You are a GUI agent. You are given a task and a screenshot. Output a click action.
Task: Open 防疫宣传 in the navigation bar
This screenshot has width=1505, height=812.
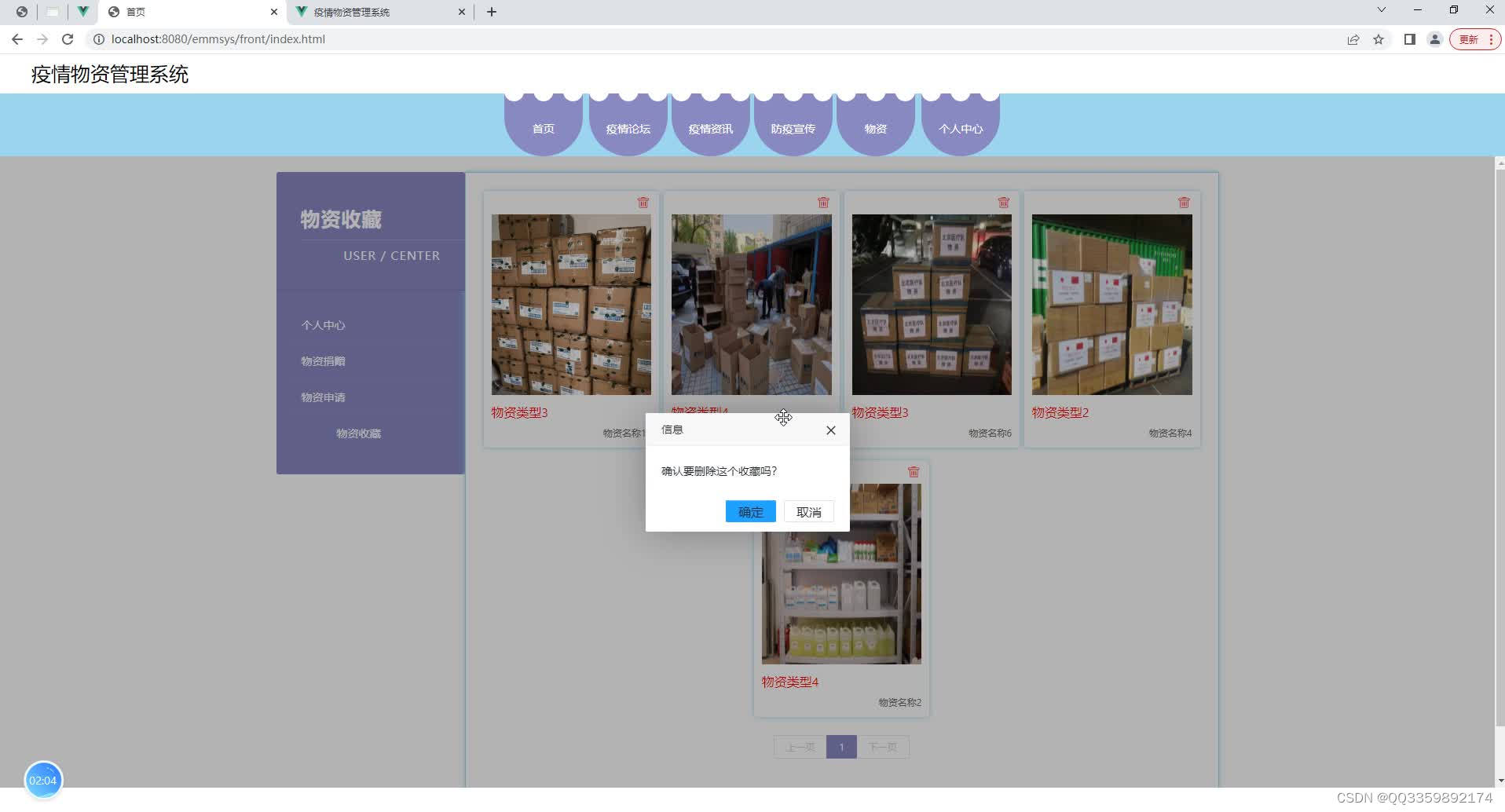[x=793, y=125]
